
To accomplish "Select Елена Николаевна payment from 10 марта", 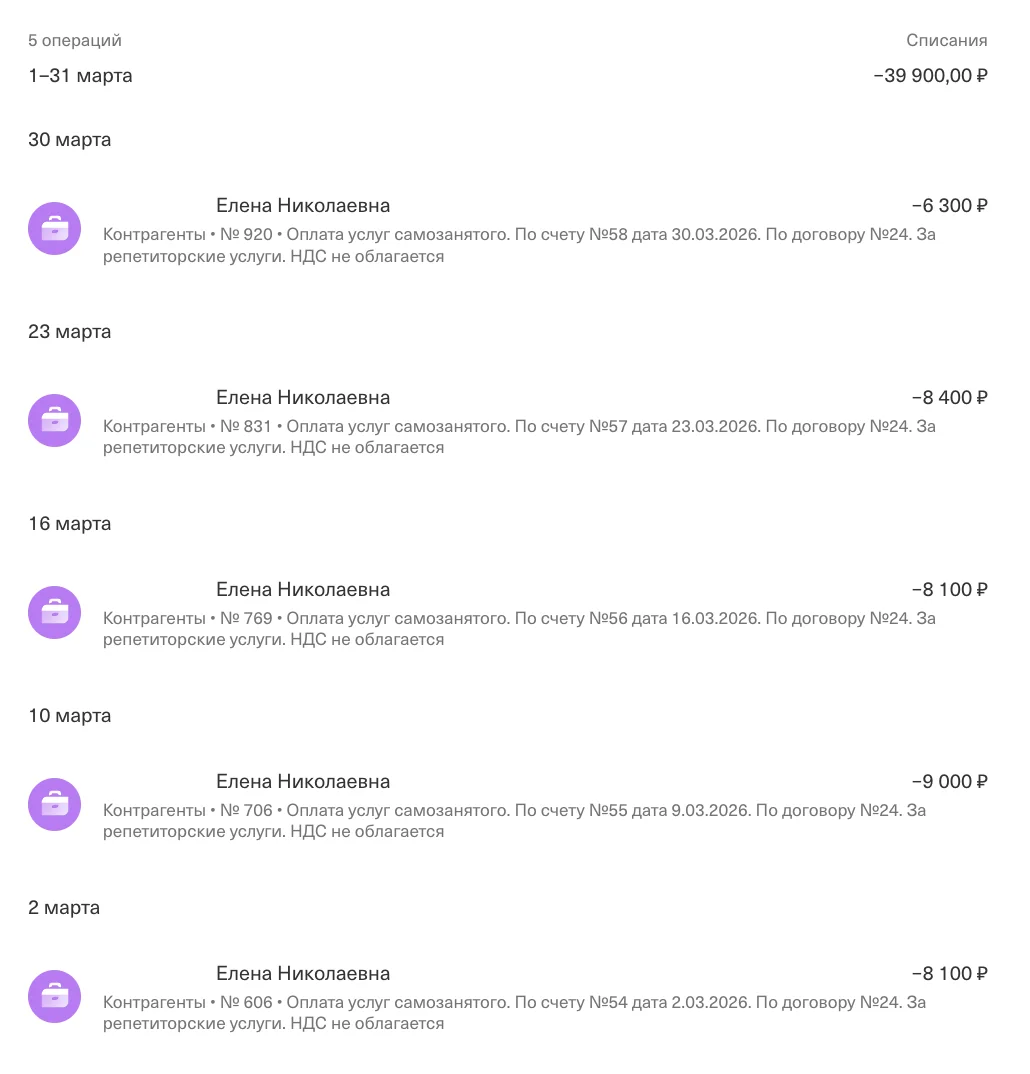I will [303, 782].
